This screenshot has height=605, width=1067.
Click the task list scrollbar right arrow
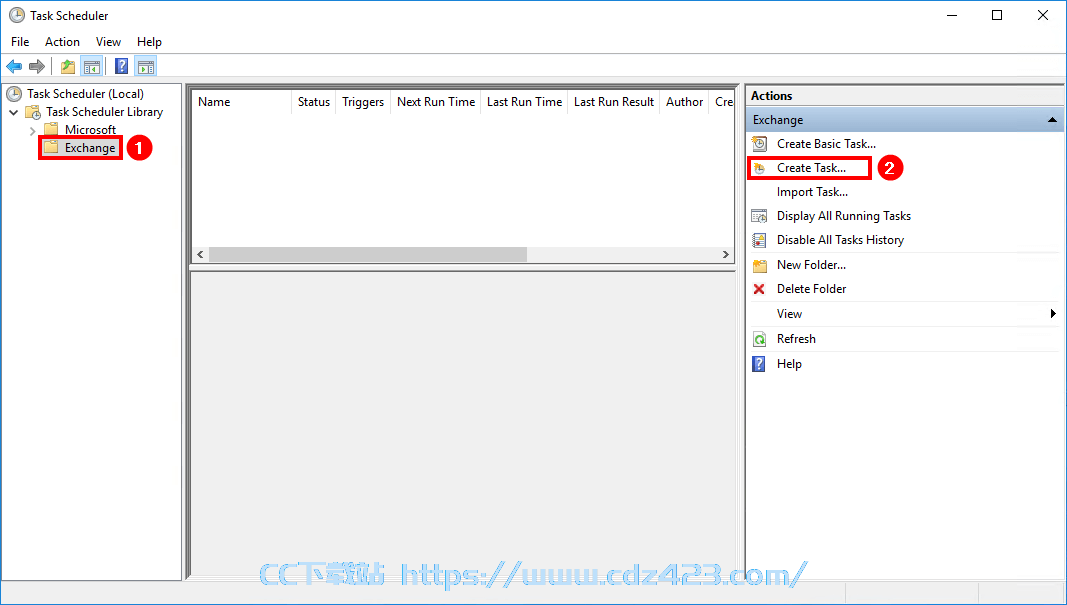[x=725, y=255]
